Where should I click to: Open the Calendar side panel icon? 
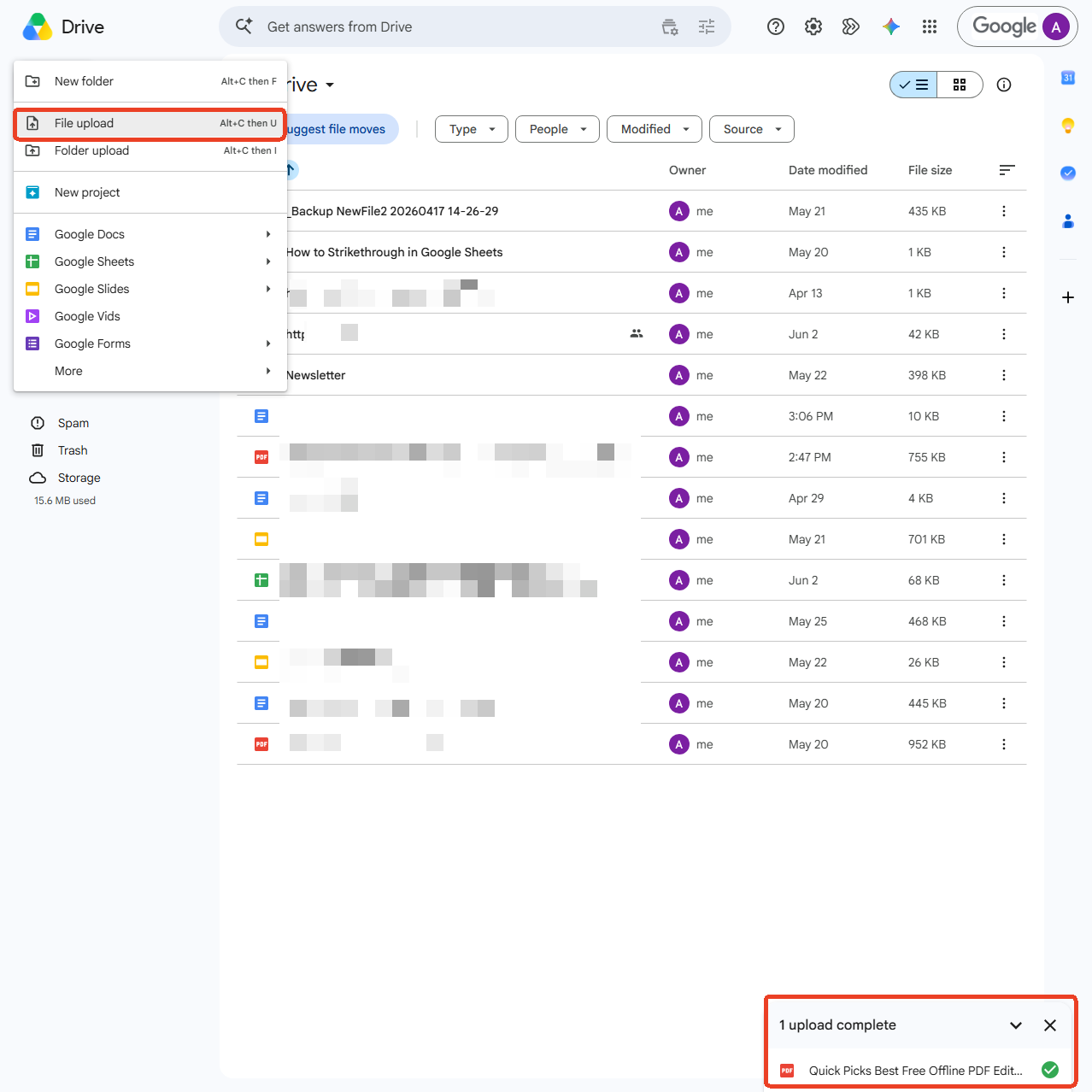(x=1068, y=78)
